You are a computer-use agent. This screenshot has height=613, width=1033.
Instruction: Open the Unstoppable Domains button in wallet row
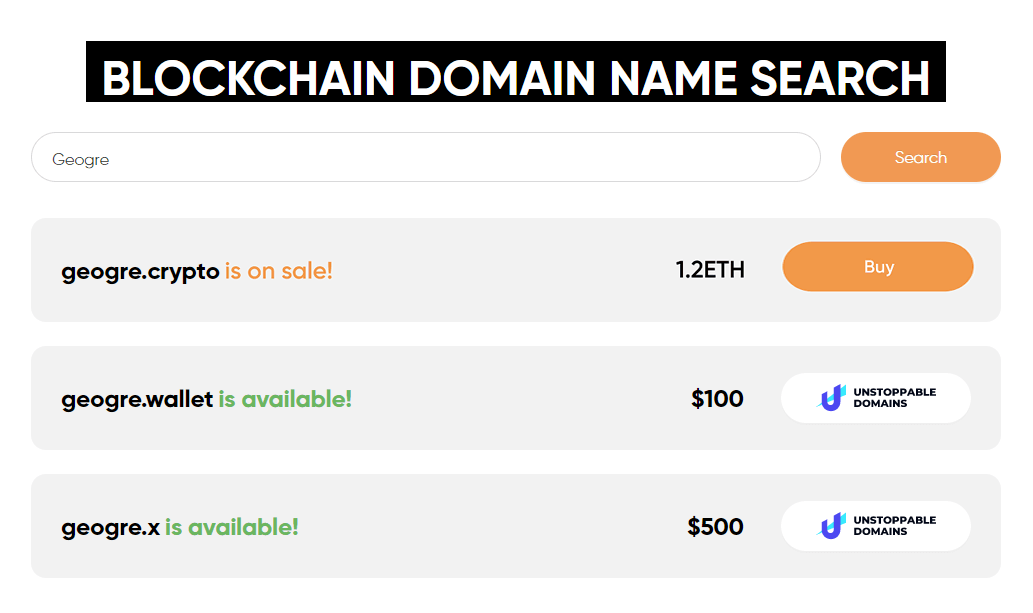(x=876, y=398)
